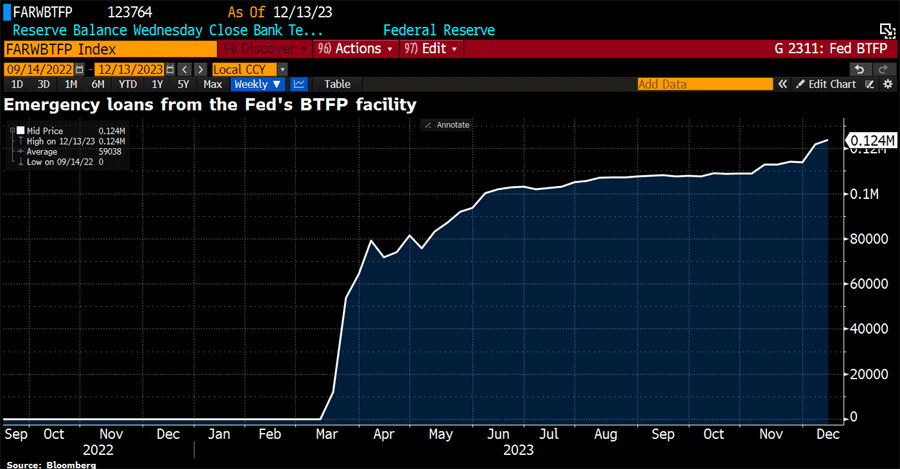Open the Local CCY currency dropdown
The height and width of the screenshot is (469, 900).
[x=282, y=69]
